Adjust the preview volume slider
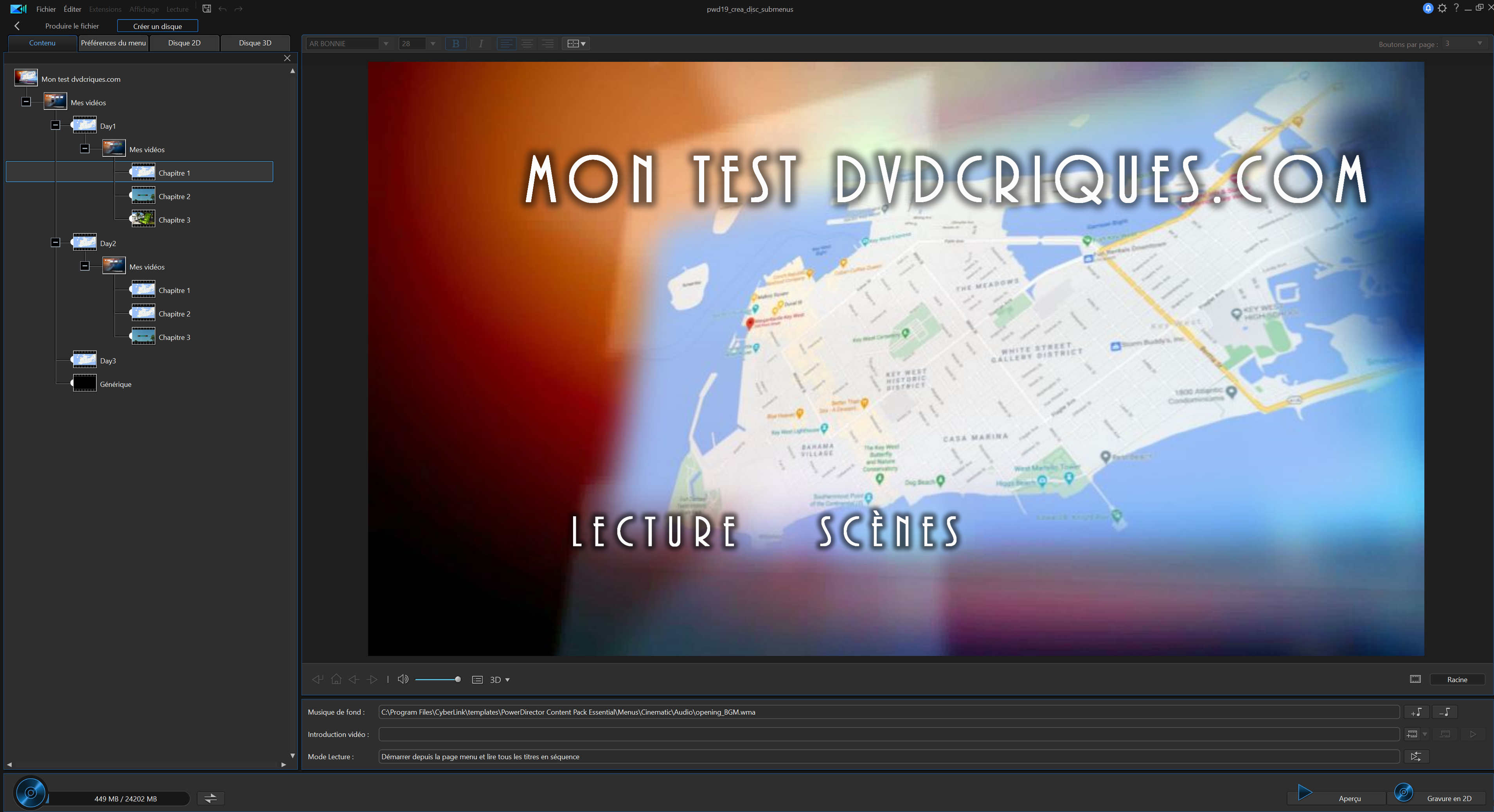The image size is (1494, 812). tap(438, 679)
